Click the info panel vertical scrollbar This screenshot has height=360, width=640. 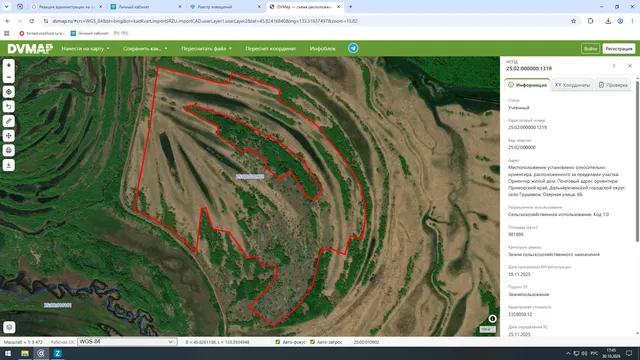(x=637, y=161)
